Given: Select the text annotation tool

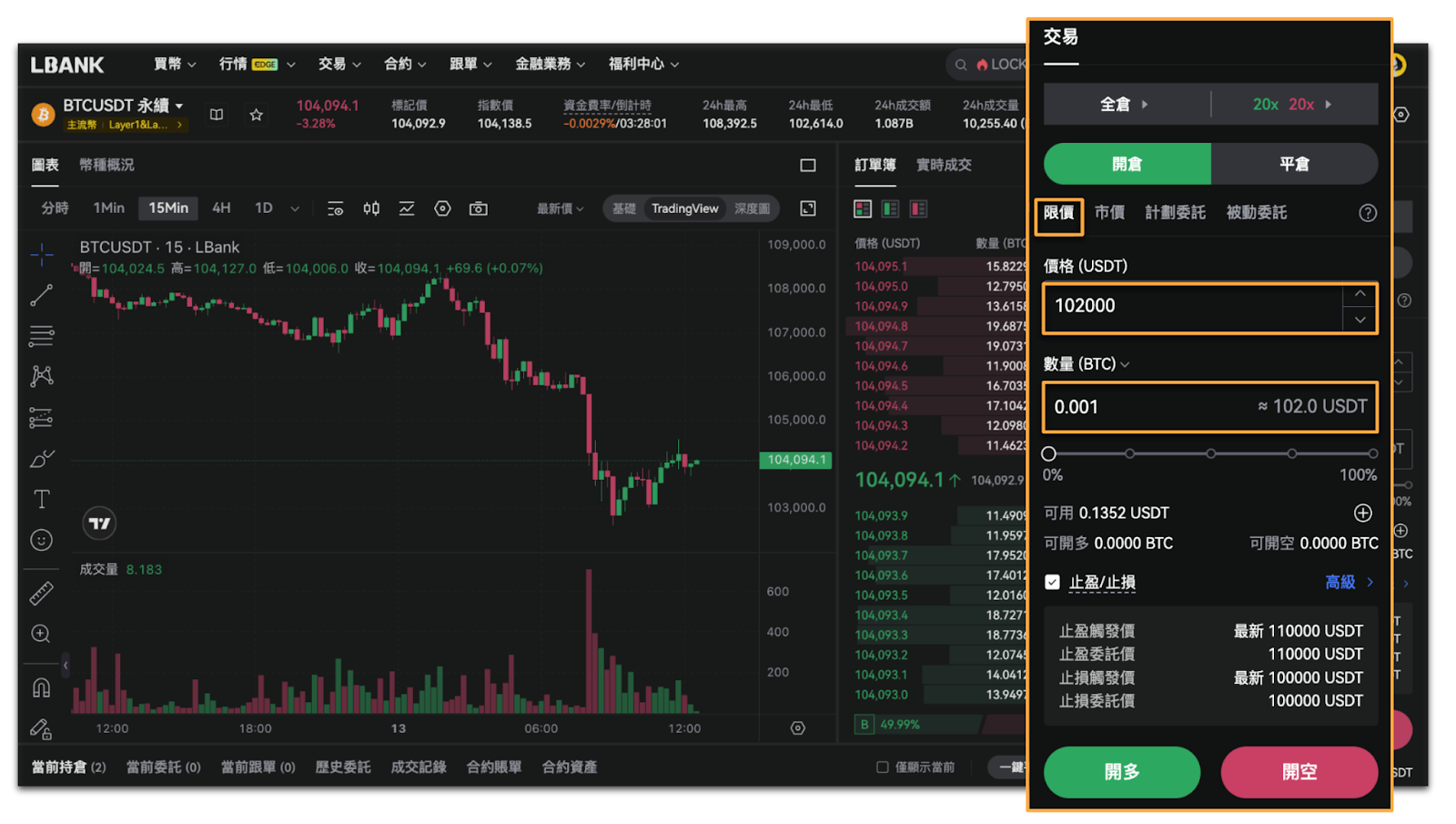Looking at the screenshot, I should point(41,499).
